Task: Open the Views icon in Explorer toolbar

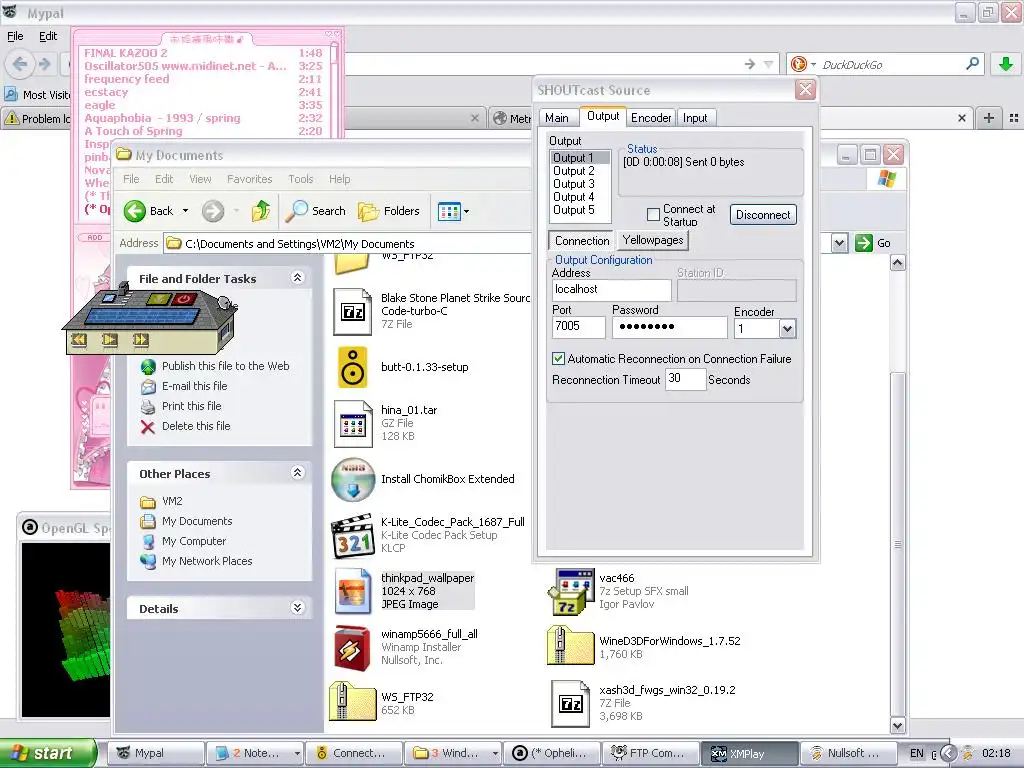Action: tap(449, 212)
